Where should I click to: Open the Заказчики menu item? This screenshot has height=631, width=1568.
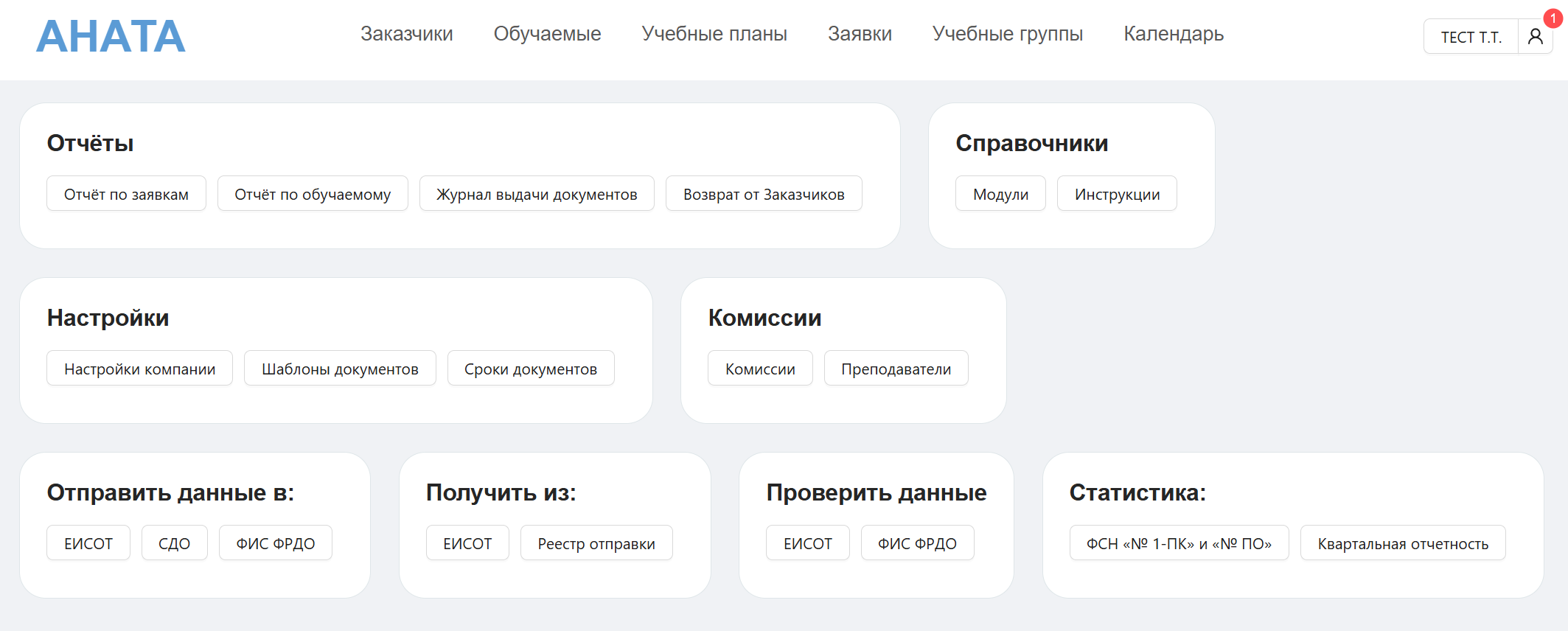pos(406,34)
